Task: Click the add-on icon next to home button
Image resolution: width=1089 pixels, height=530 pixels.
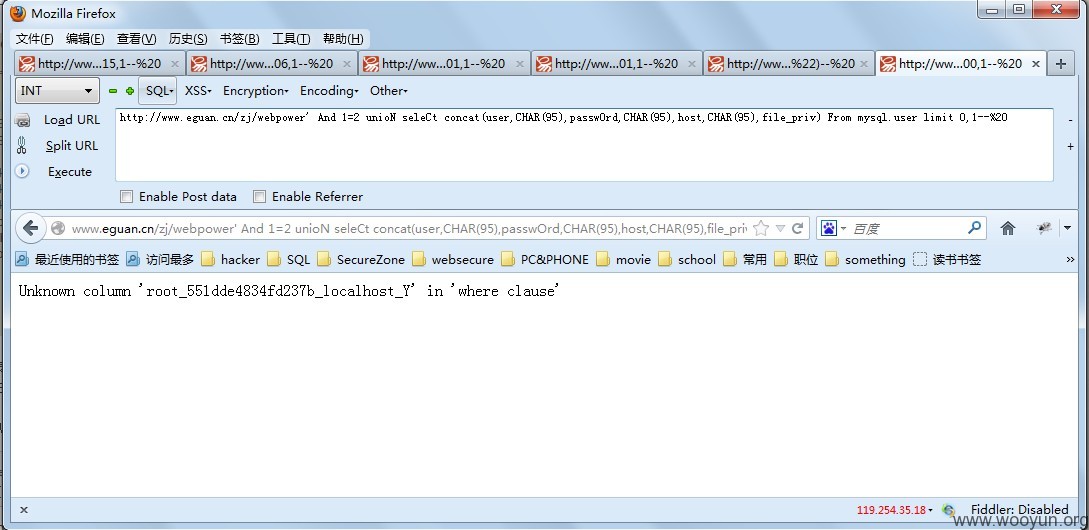Action: [1044, 228]
